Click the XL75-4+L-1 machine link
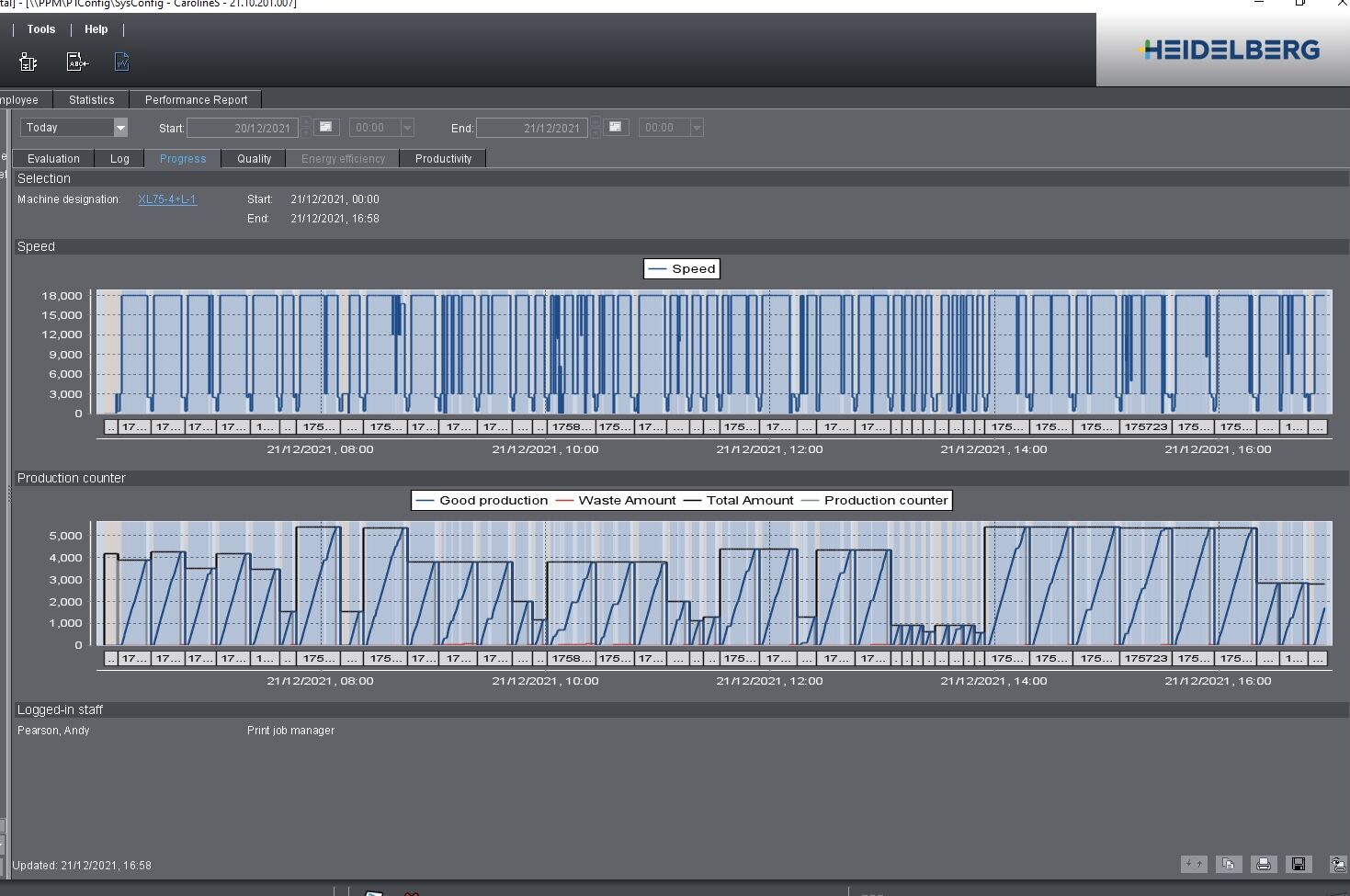The width and height of the screenshot is (1350, 896). tap(167, 199)
